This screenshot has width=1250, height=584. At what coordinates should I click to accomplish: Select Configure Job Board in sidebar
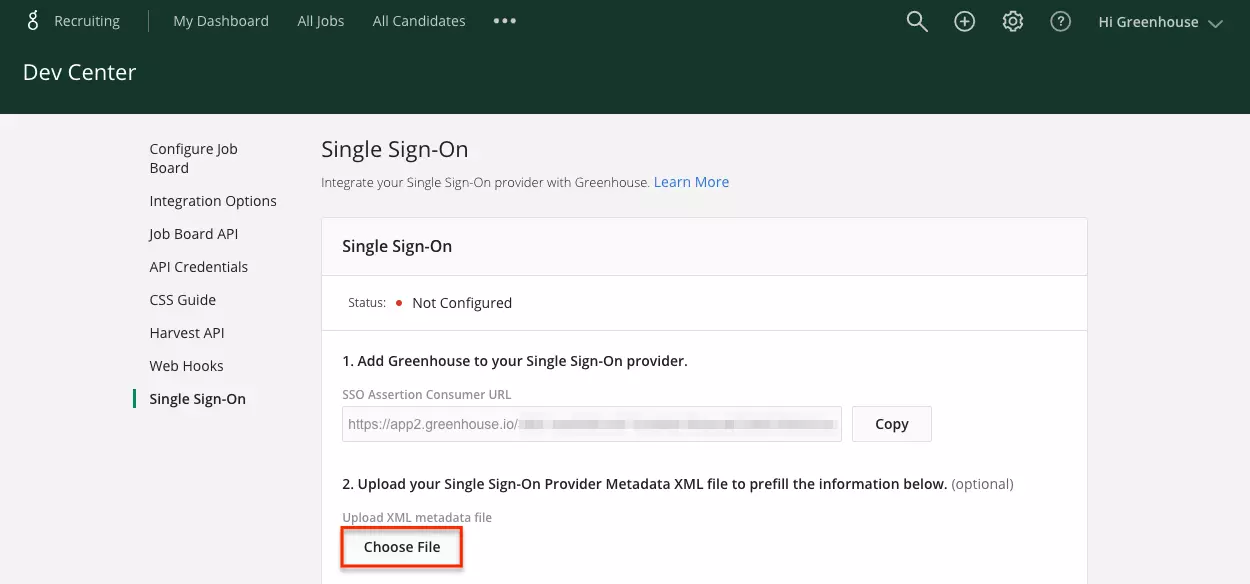coord(194,158)
